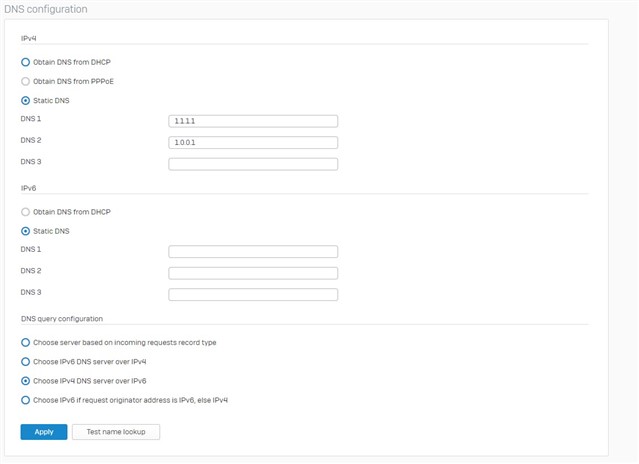Click the IPv6 DNS 3 input field

[x=253, y=294]
